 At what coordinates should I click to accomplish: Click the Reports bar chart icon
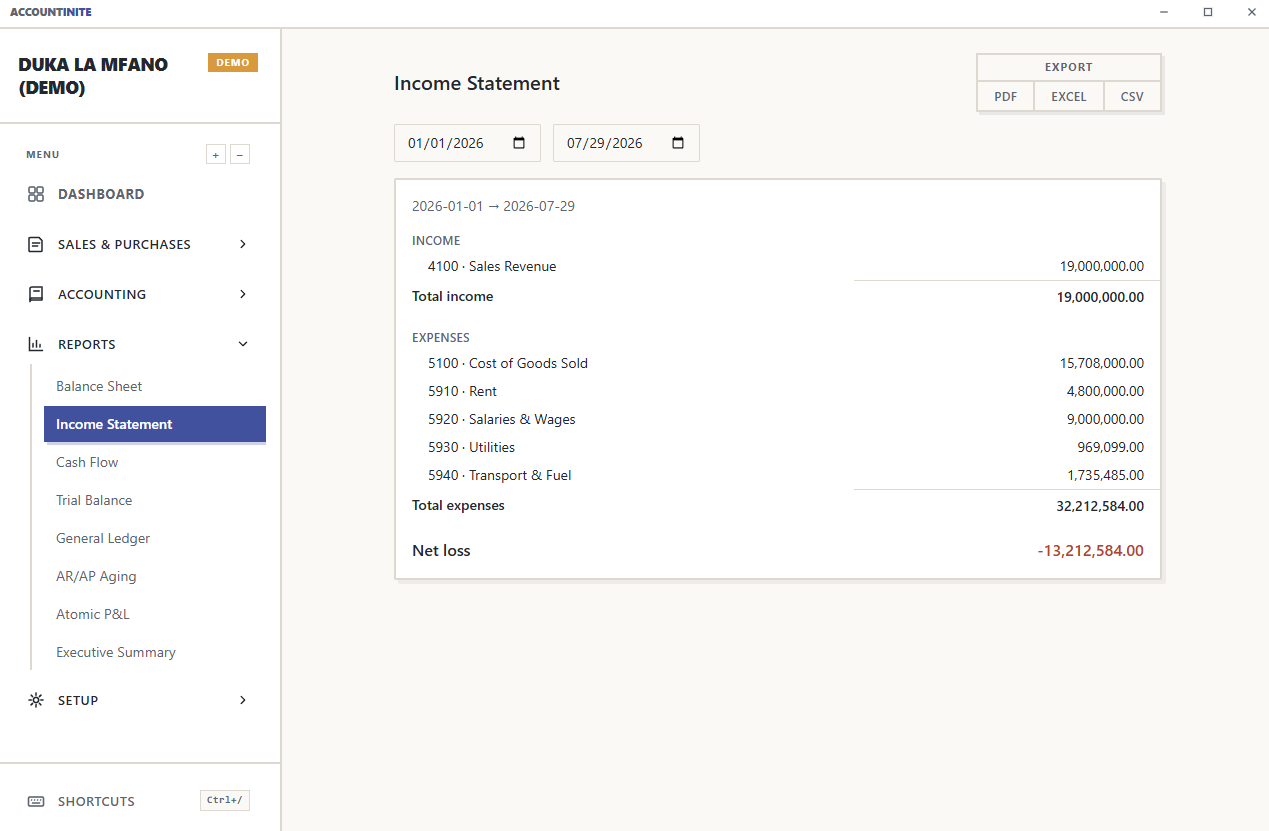click(x=36, y=344)
